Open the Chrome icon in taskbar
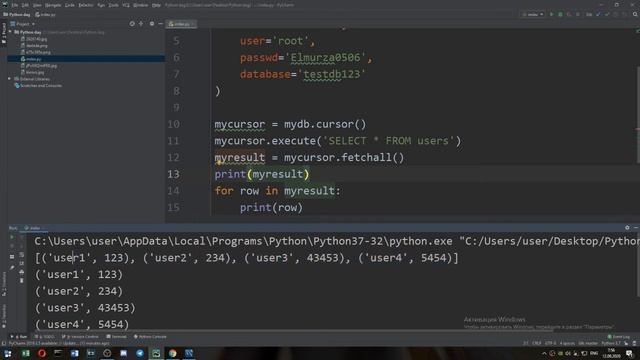The height and width of the screenshot is (360, 640). pos(173,353)
